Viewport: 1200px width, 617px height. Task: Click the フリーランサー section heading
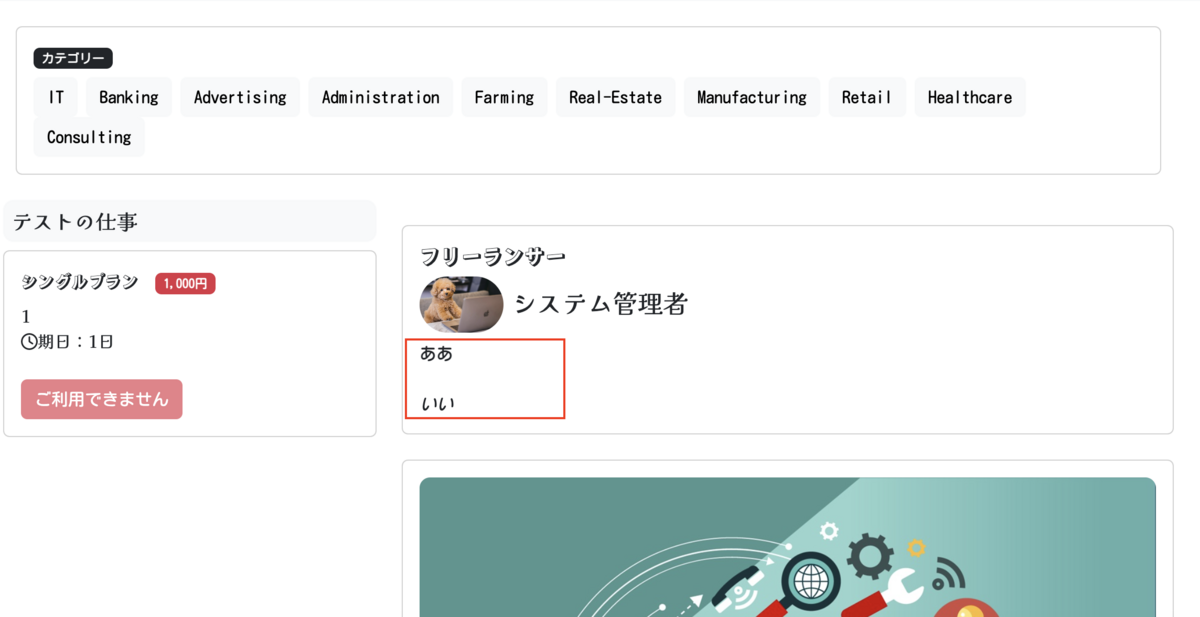pos(493,257)
